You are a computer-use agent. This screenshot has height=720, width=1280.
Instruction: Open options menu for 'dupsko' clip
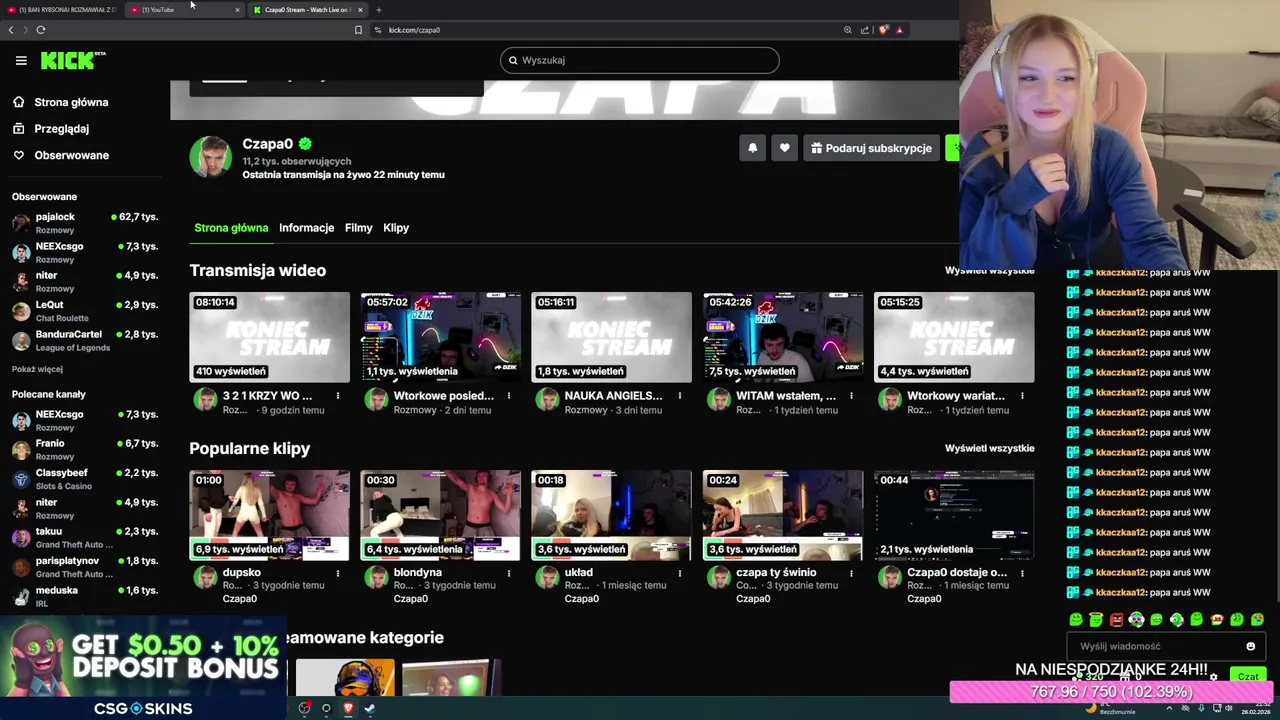(x=338, y=573)
